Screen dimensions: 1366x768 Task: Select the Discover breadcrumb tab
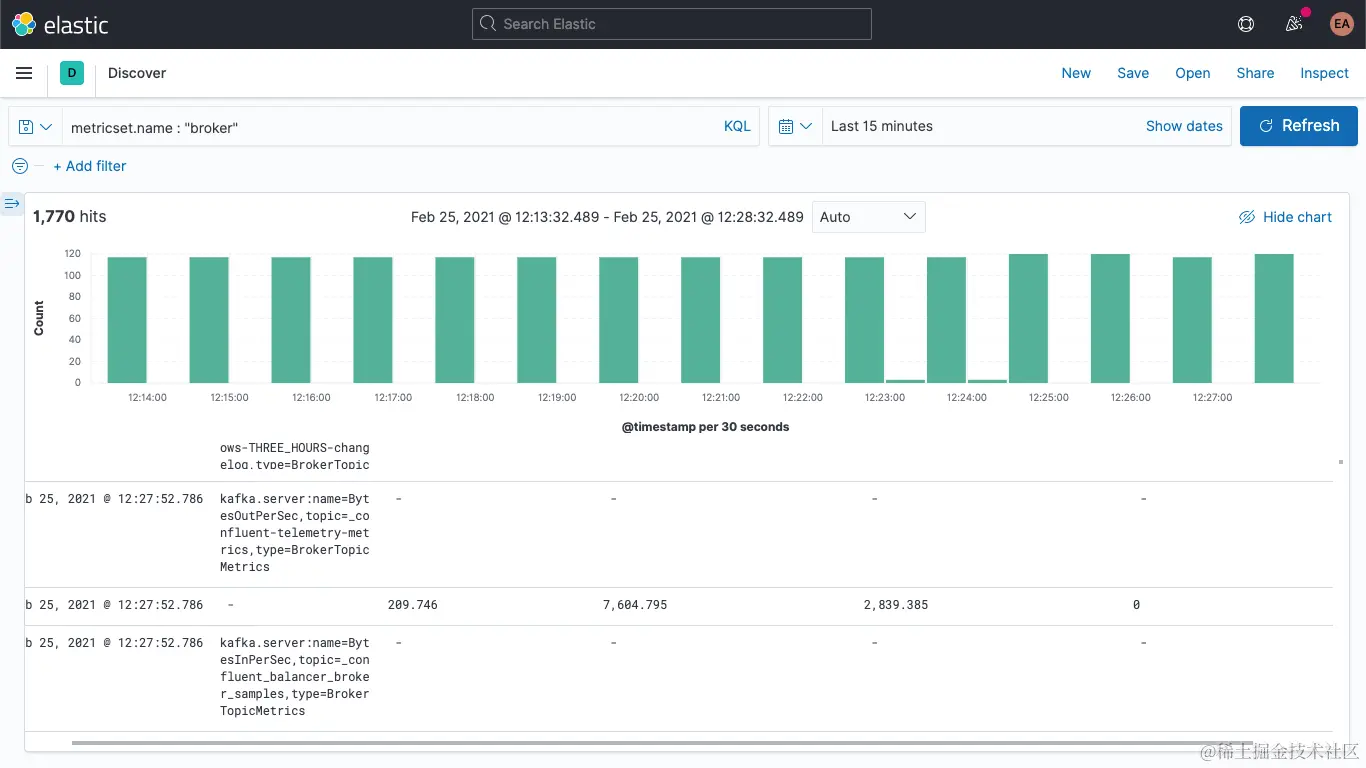136,72
